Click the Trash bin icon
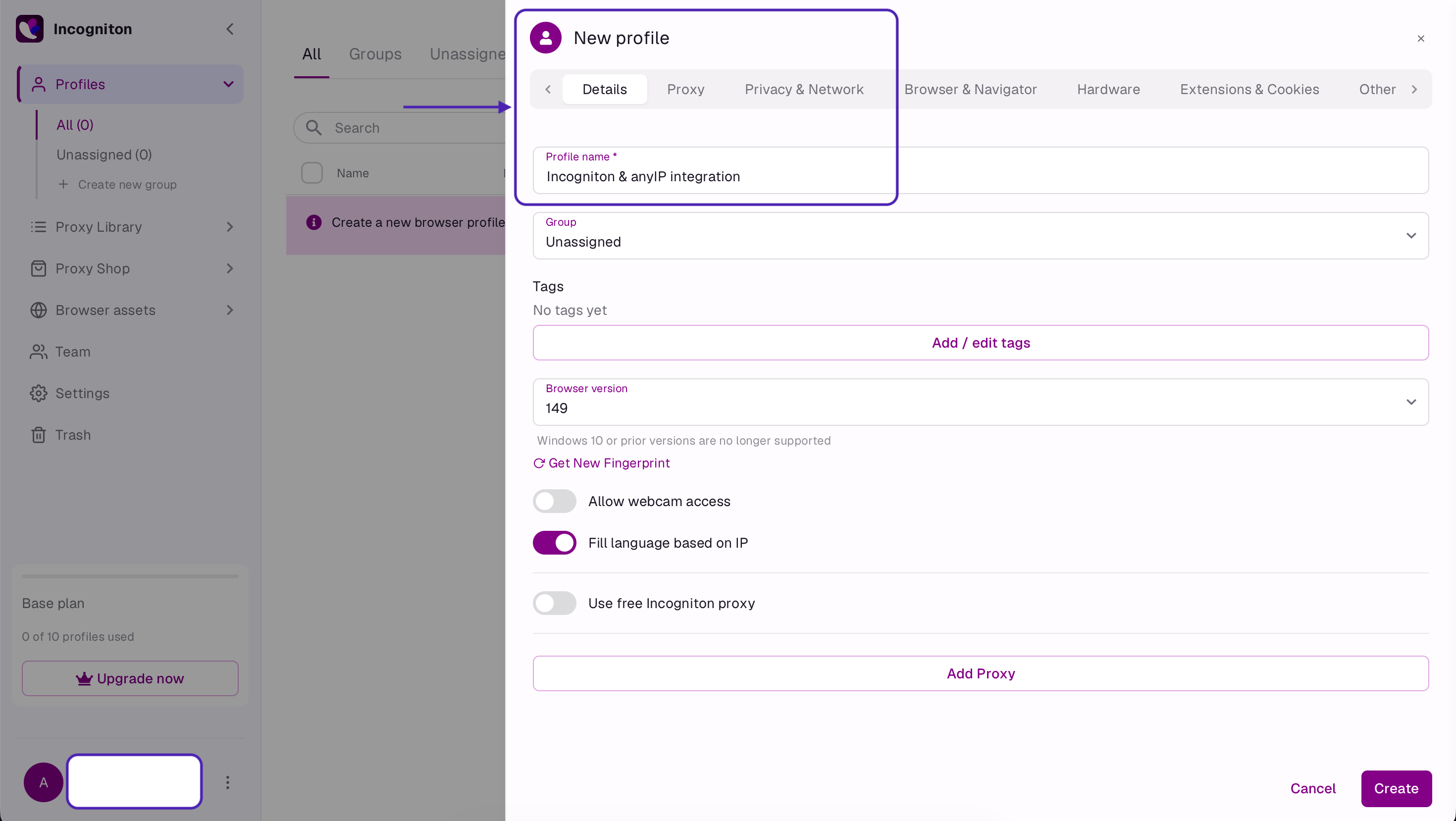 (x=39, y=435)
